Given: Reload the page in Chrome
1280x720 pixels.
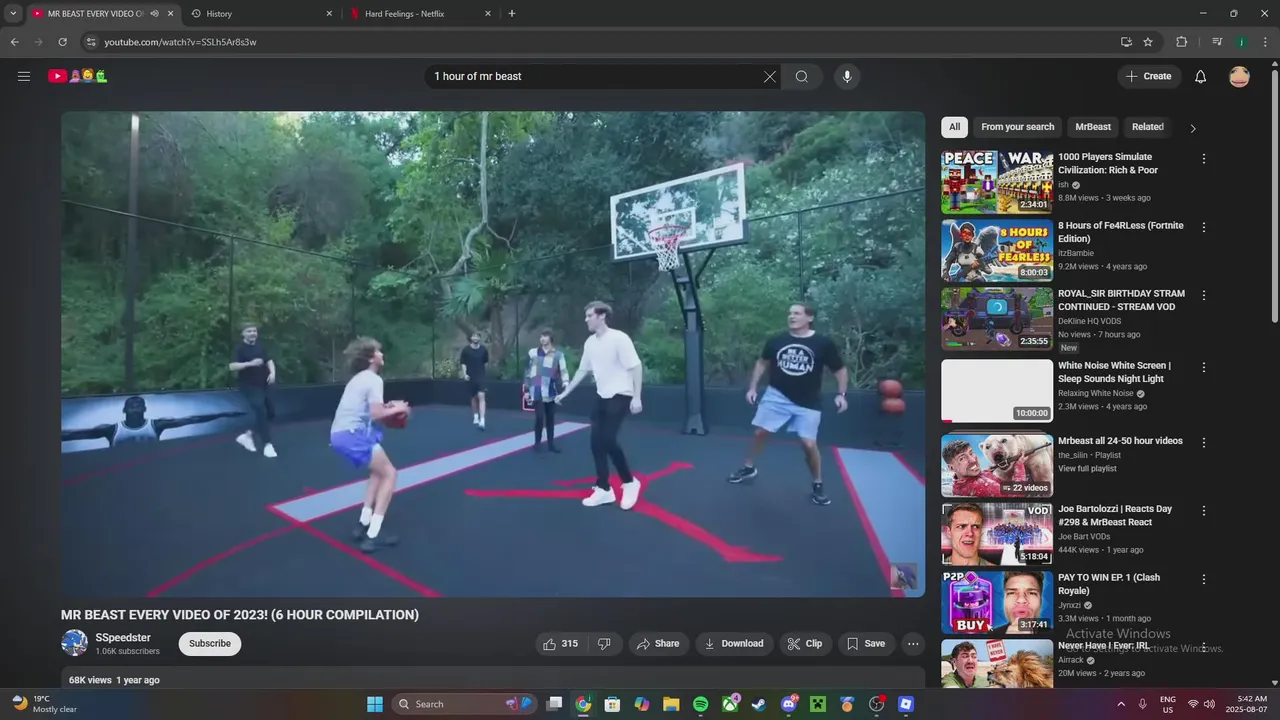Looking at the screenshot, I should [62, 42].
